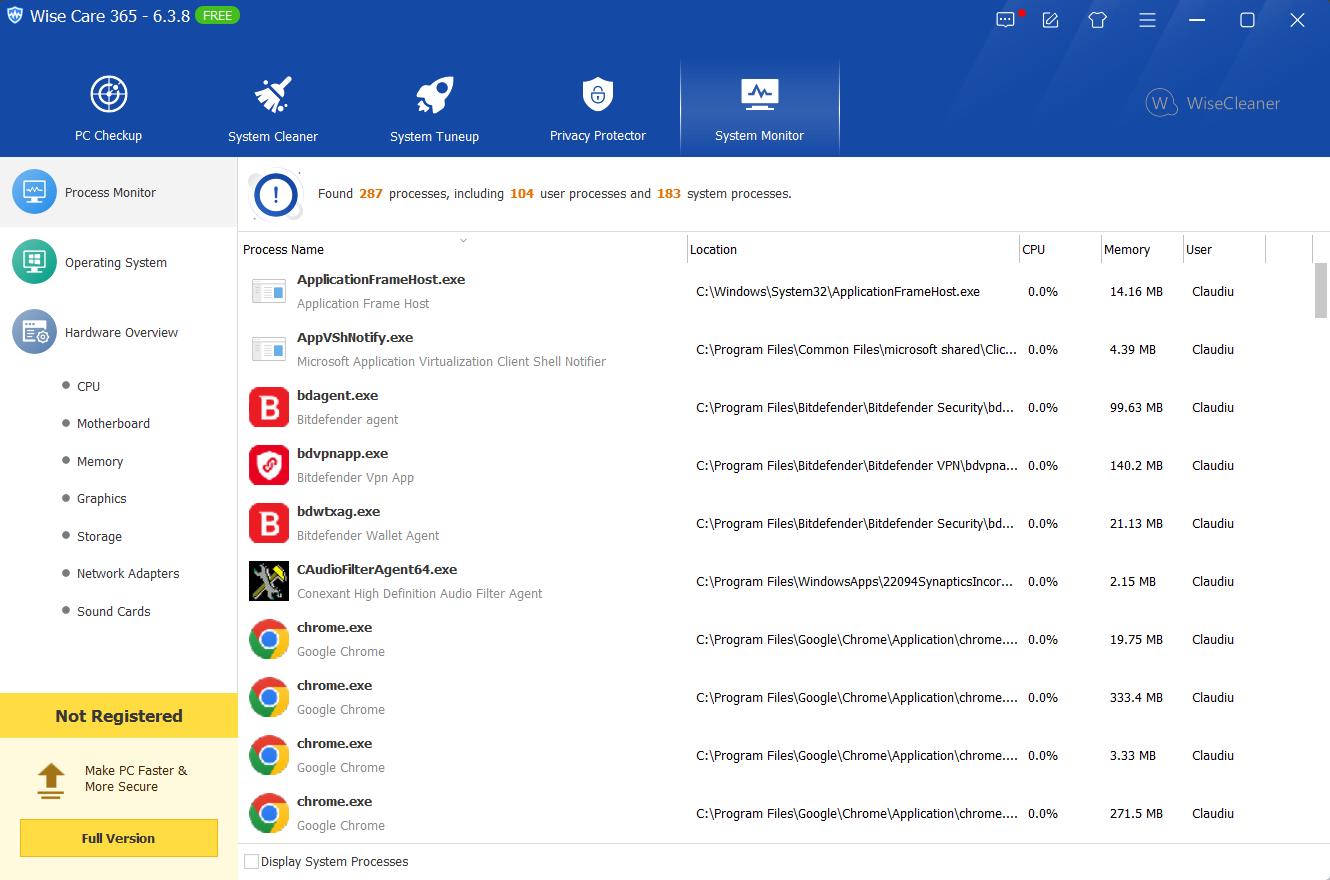1330x880 pixels.
Task: Click the 140.2 MB memory value
Action: (x=1136, y=465)
